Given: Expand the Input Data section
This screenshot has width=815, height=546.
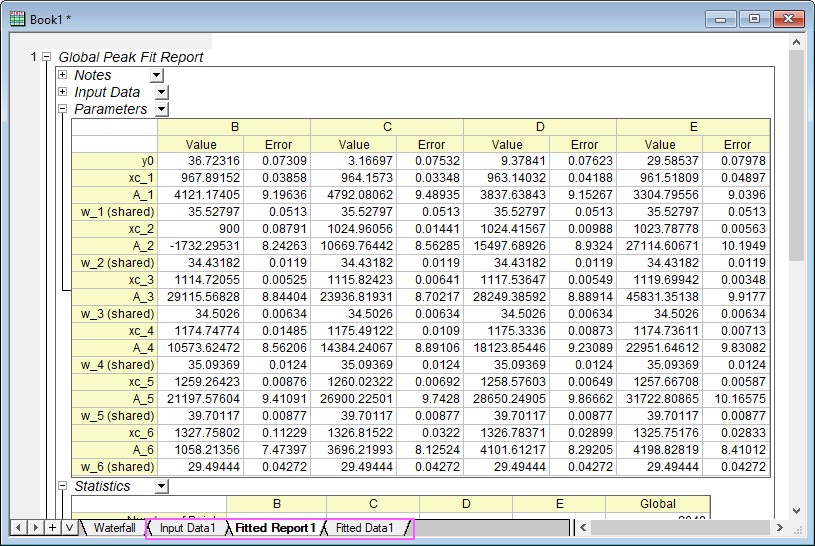Looking at the screenshot, I should 63,92.
